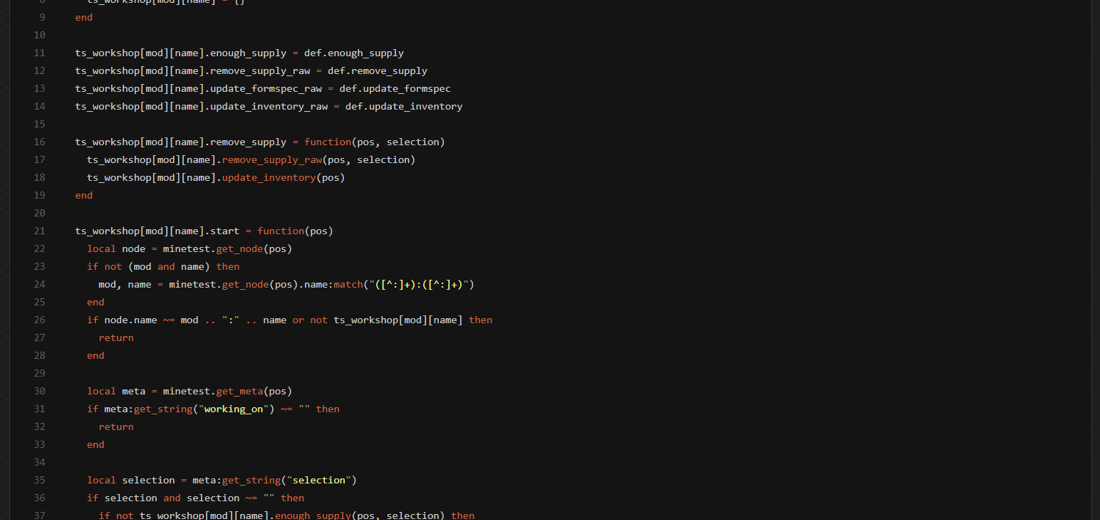This screenshot has width=1100, height=520.
Task: Click 'local node' declaration on line 22
Action: [x=116, y=248]
